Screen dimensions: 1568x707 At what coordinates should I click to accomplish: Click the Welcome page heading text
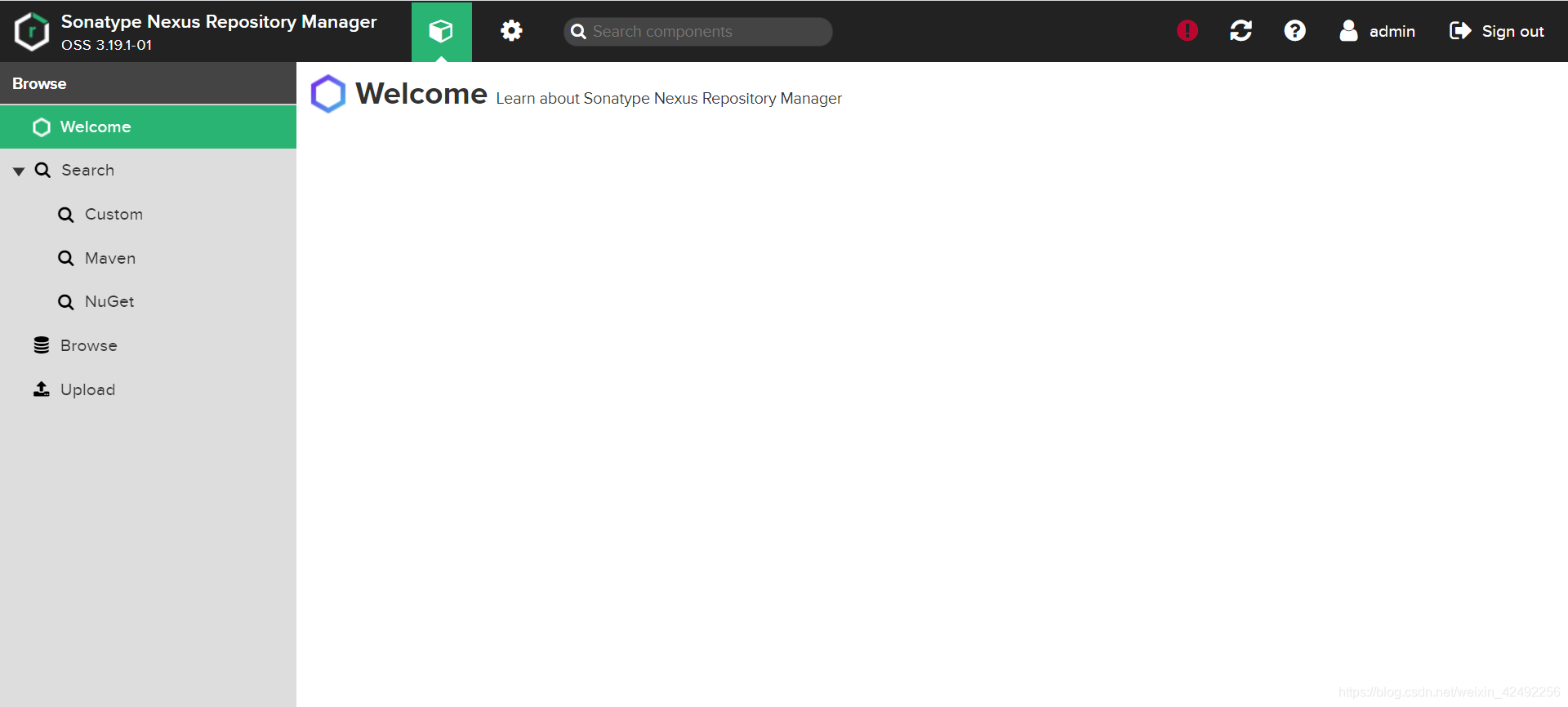(421, 94)
